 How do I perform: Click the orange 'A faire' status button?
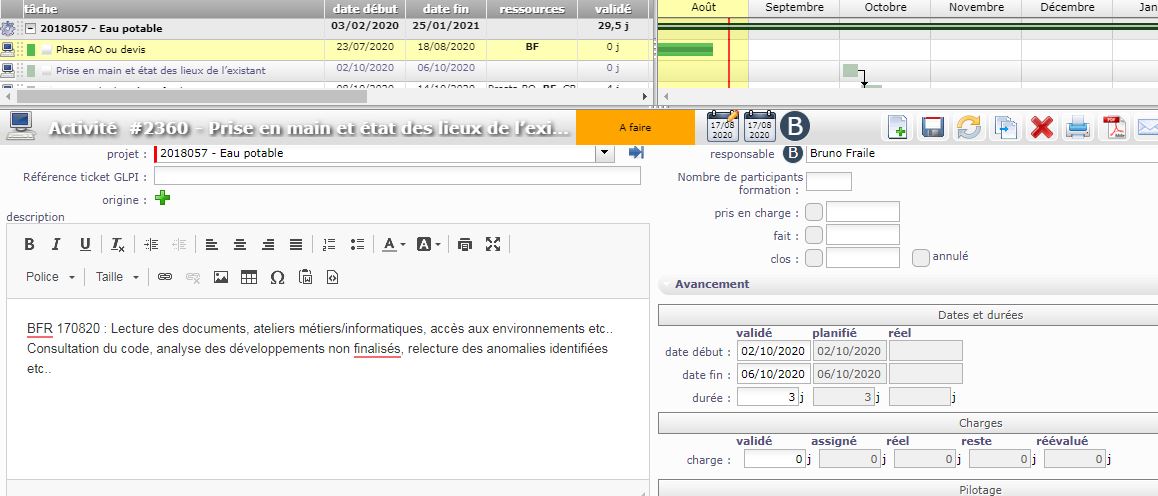(x=635, y=128)
